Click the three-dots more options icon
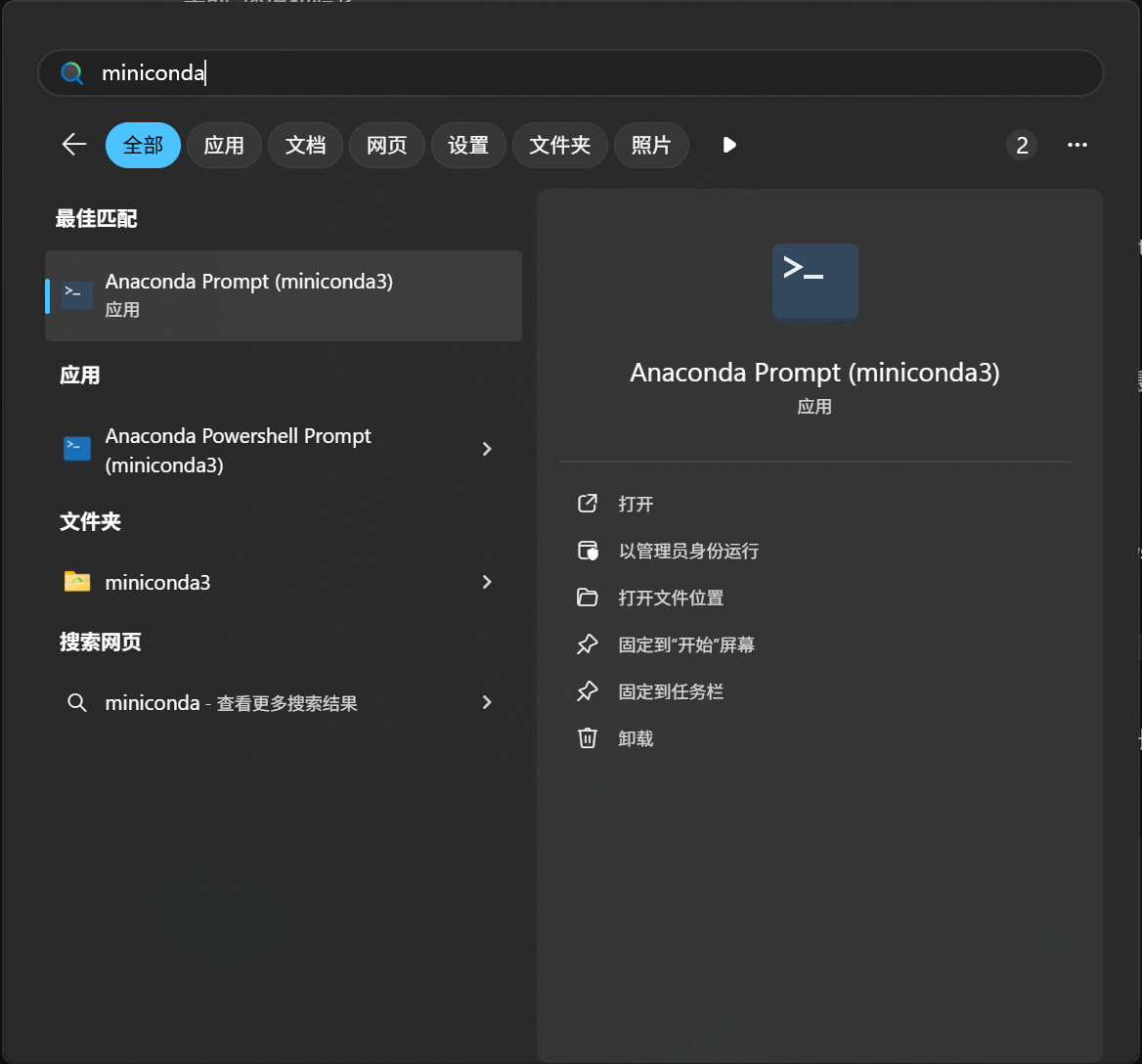Screen dimensions: 1142x1064 coord(1076,145)
